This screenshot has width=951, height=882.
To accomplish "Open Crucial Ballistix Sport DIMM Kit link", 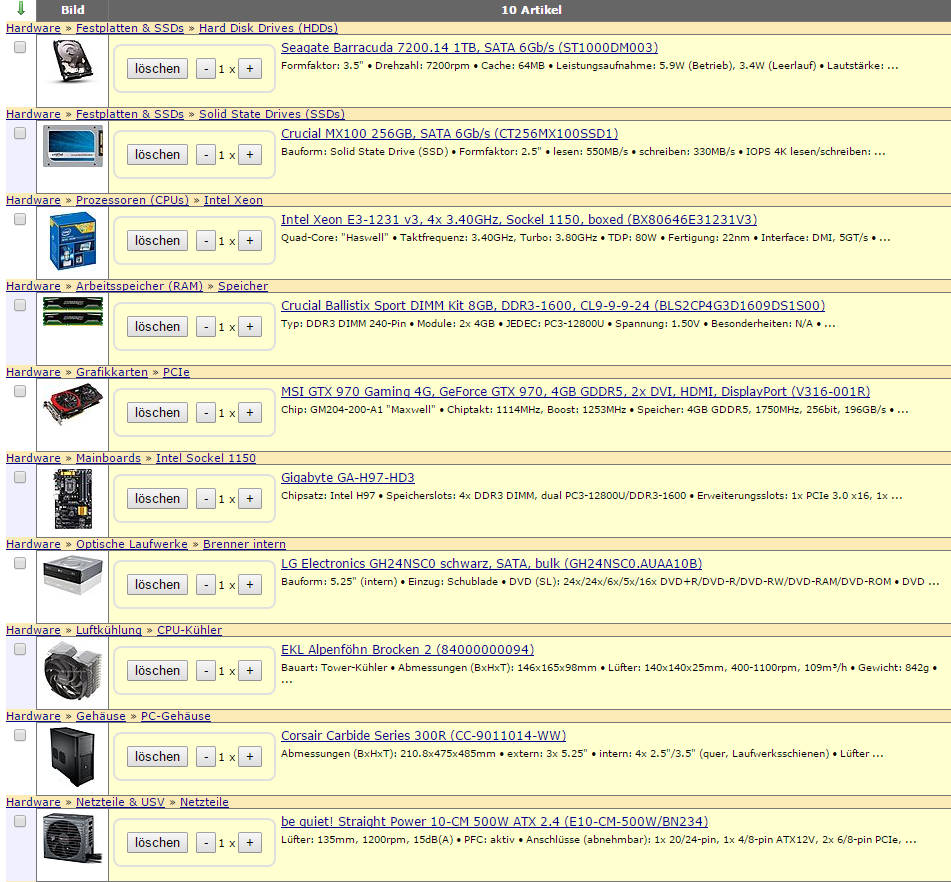I will click(553, 305).
